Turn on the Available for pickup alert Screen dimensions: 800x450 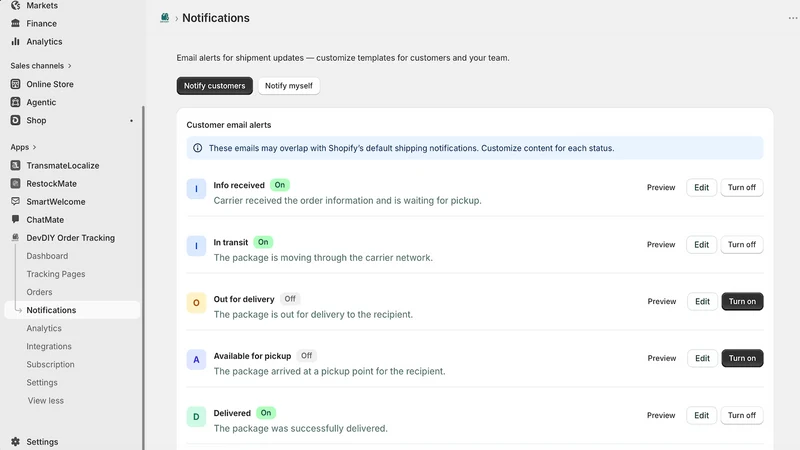742,358
